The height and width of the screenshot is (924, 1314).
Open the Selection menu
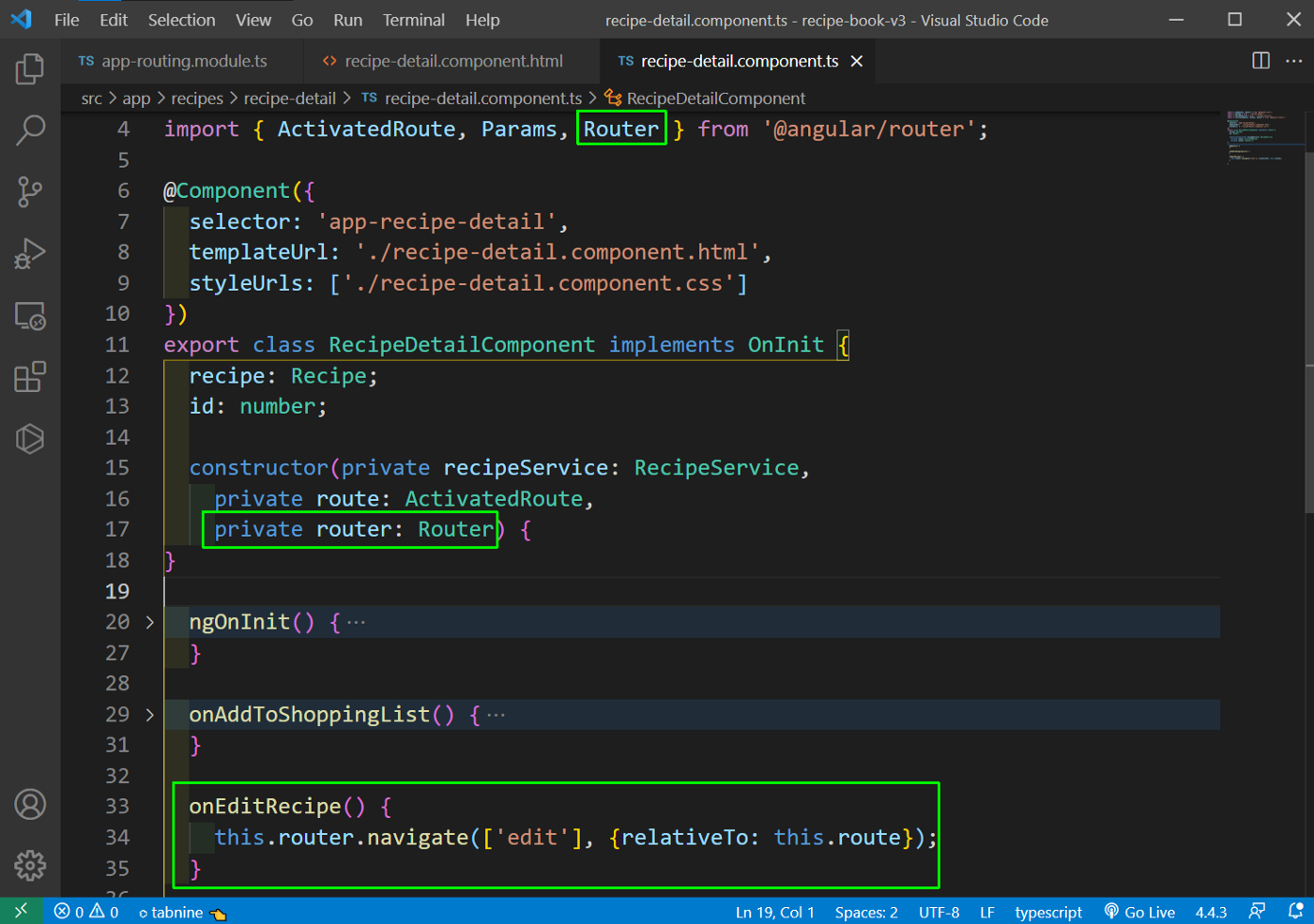tap(181, 20)
